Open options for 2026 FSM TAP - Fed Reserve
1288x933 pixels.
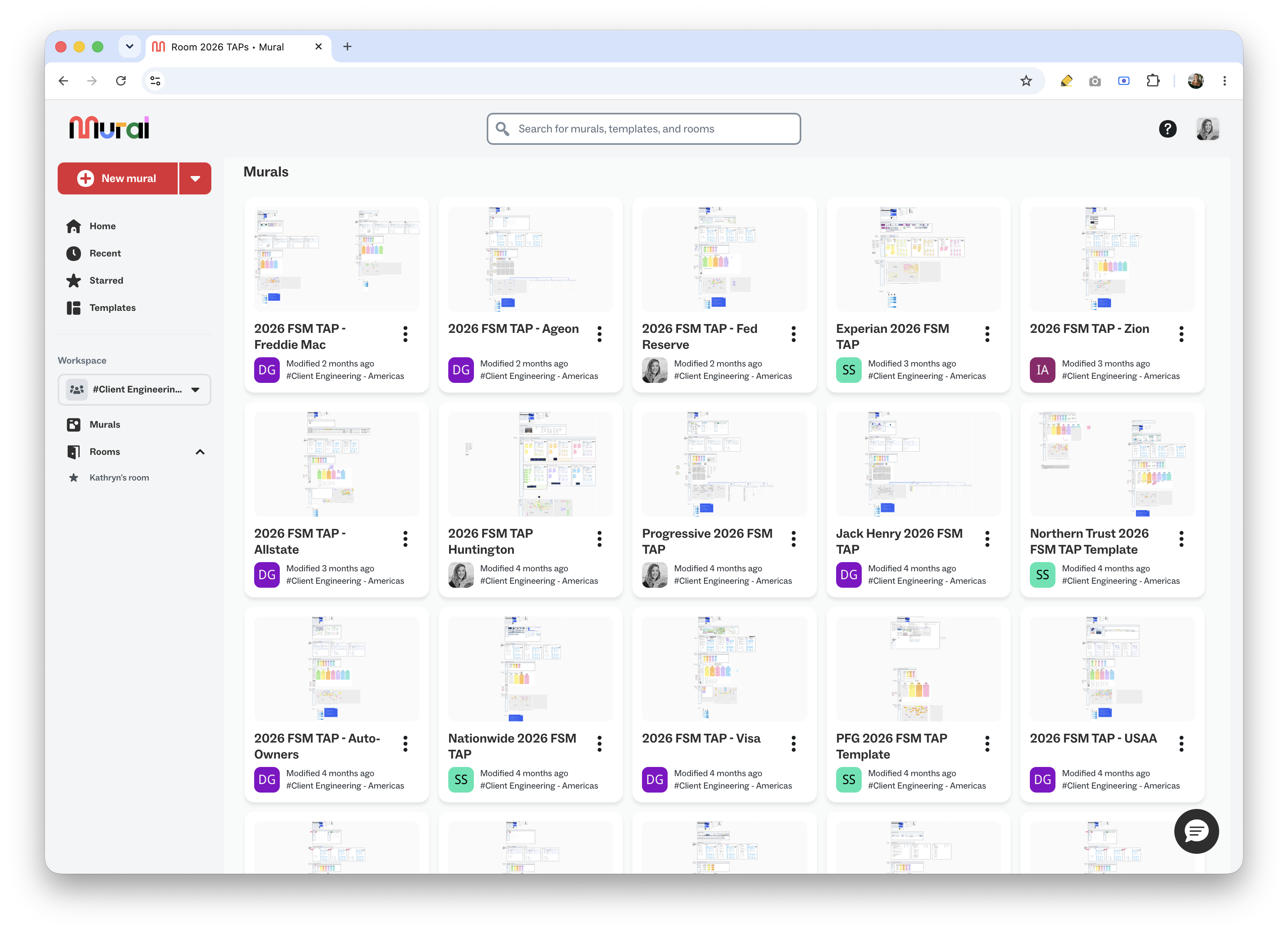click(x=793, y=334)
